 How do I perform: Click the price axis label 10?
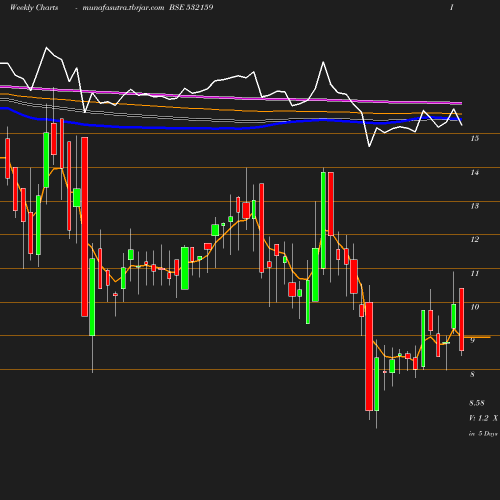pyautogui.click(x=475, y=307)
